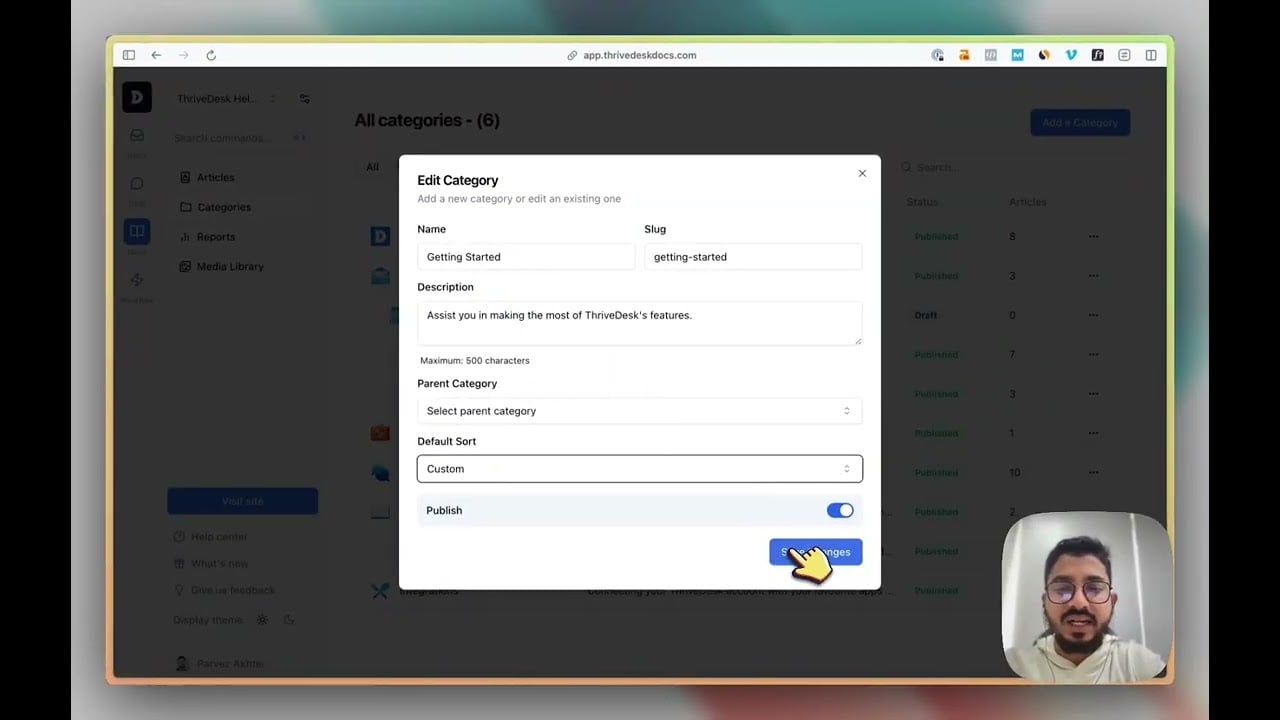Screen dimensions: 1280x720
Task: Click the Draft status badge
Action: pos(925,315)
